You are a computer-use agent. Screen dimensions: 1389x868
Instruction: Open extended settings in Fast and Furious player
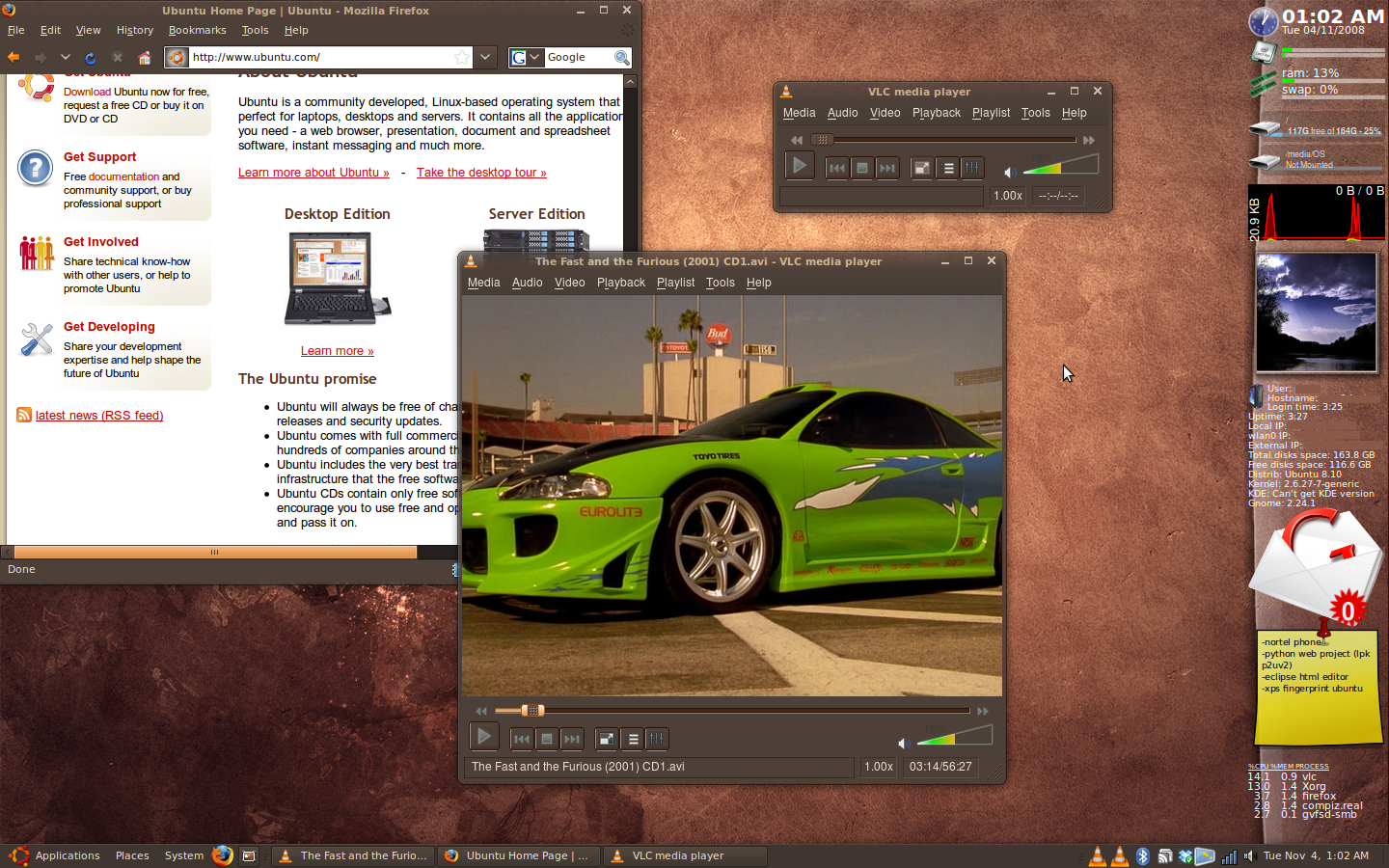point(656,739)
